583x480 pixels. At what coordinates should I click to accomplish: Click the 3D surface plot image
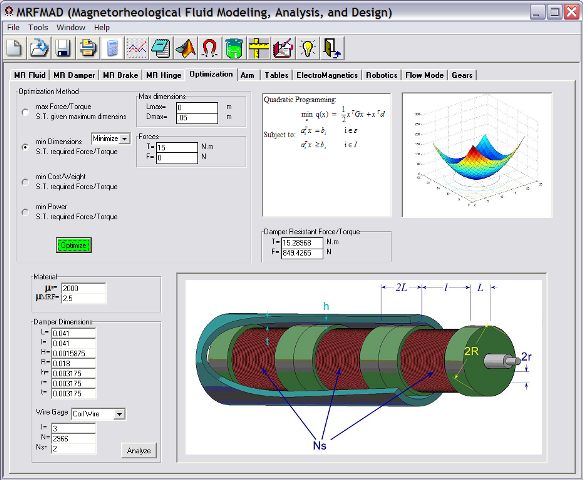[x=477, y=155]
